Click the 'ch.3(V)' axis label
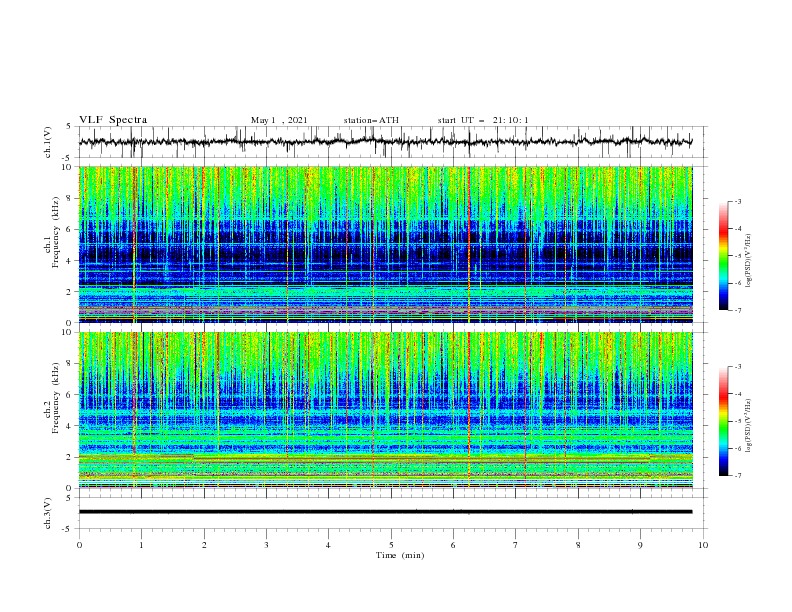This screenshot has width=792, height=612. [48, 513]
